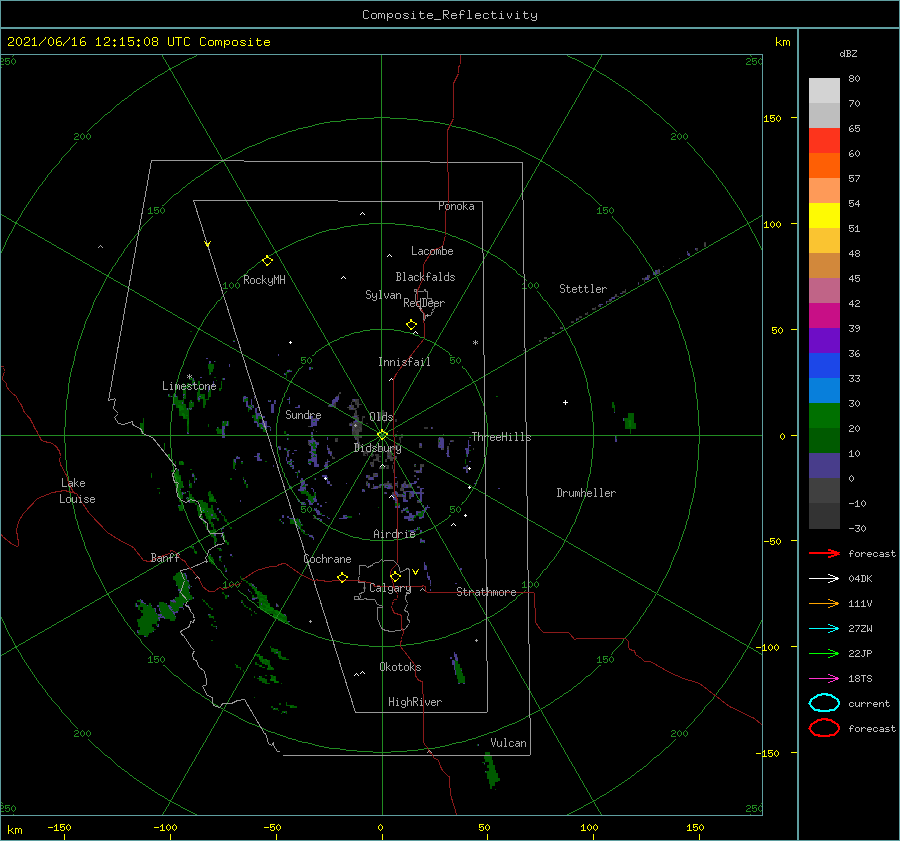Click the Sylvan label
Screen dimensions: 900x841
383,295
